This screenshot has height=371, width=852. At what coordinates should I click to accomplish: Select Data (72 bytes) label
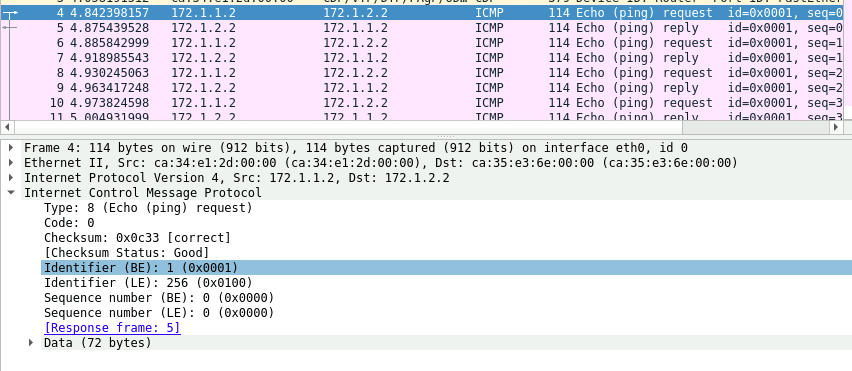pyautogui.click(x=98, y=343)
